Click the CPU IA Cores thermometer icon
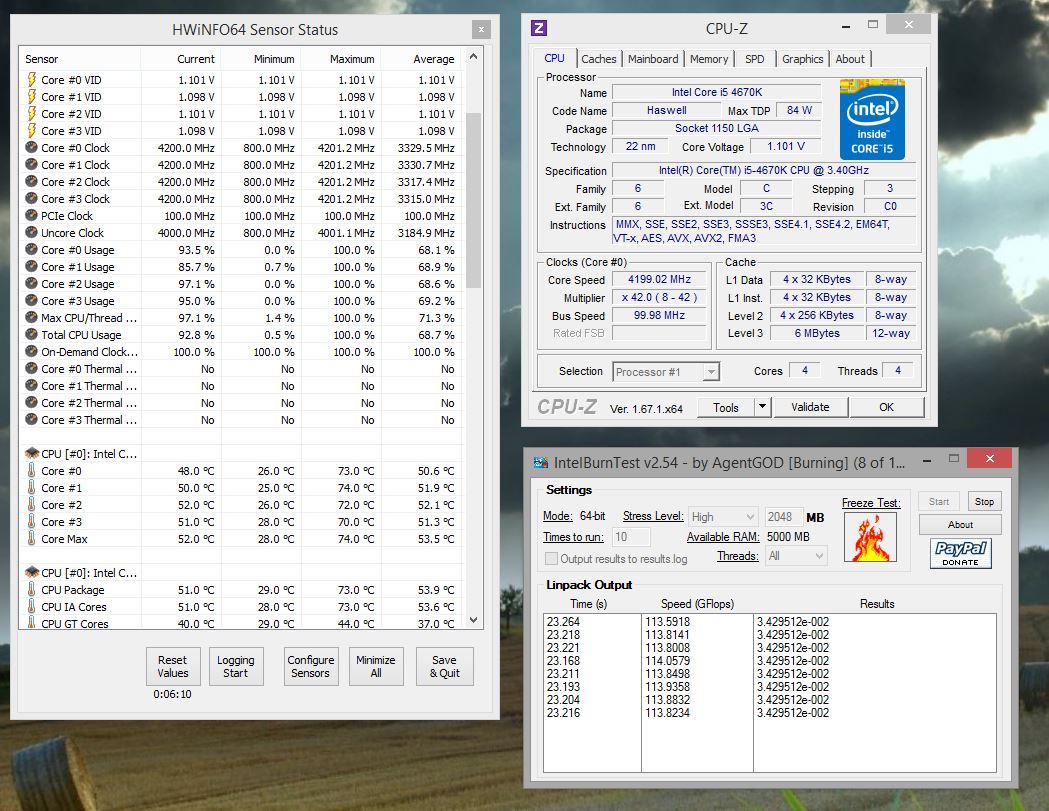The height and width of the screenshot is (811, 1049). coord(31,607)
